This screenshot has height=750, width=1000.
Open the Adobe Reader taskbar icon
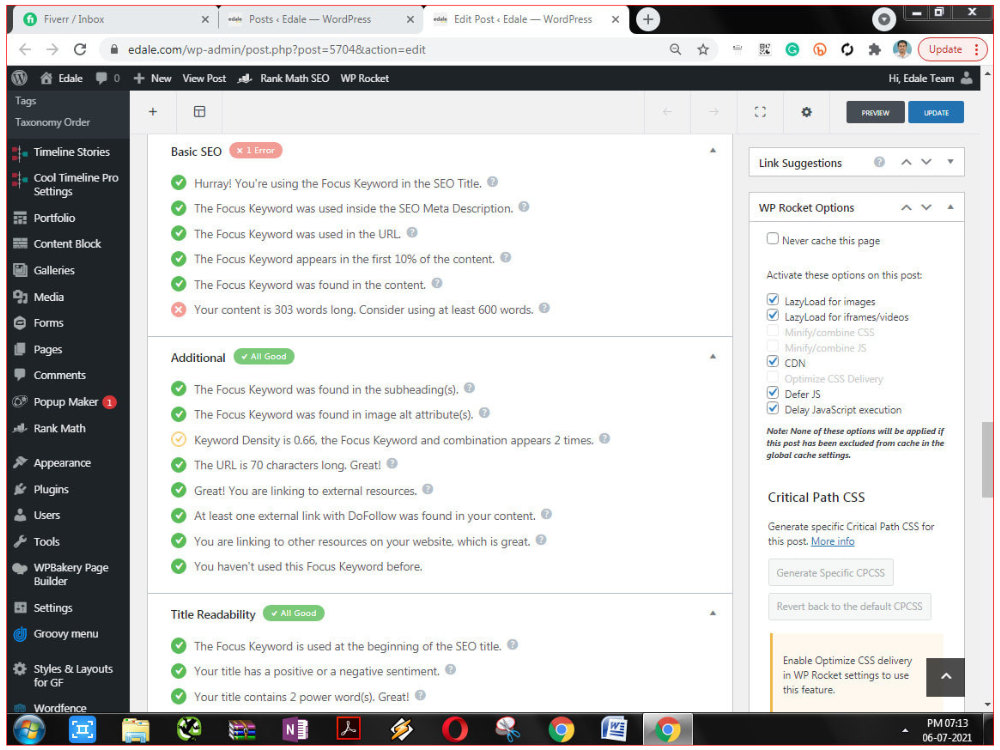[x=348, y=730]
